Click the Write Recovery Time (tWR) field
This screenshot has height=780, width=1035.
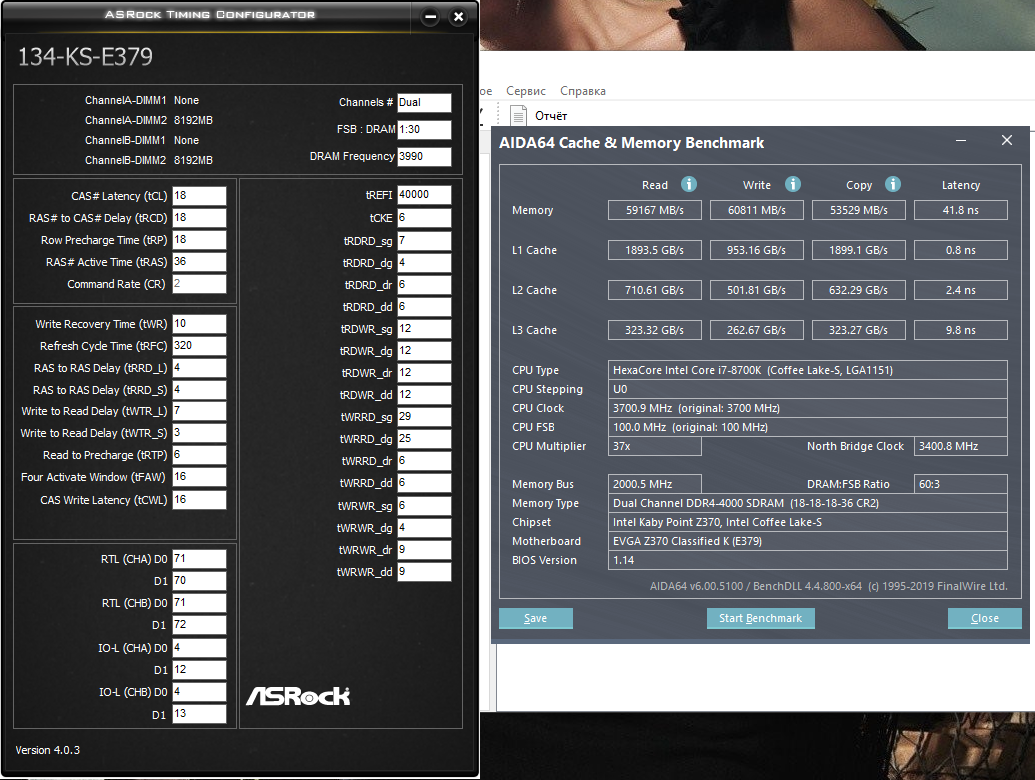[199, 324]
